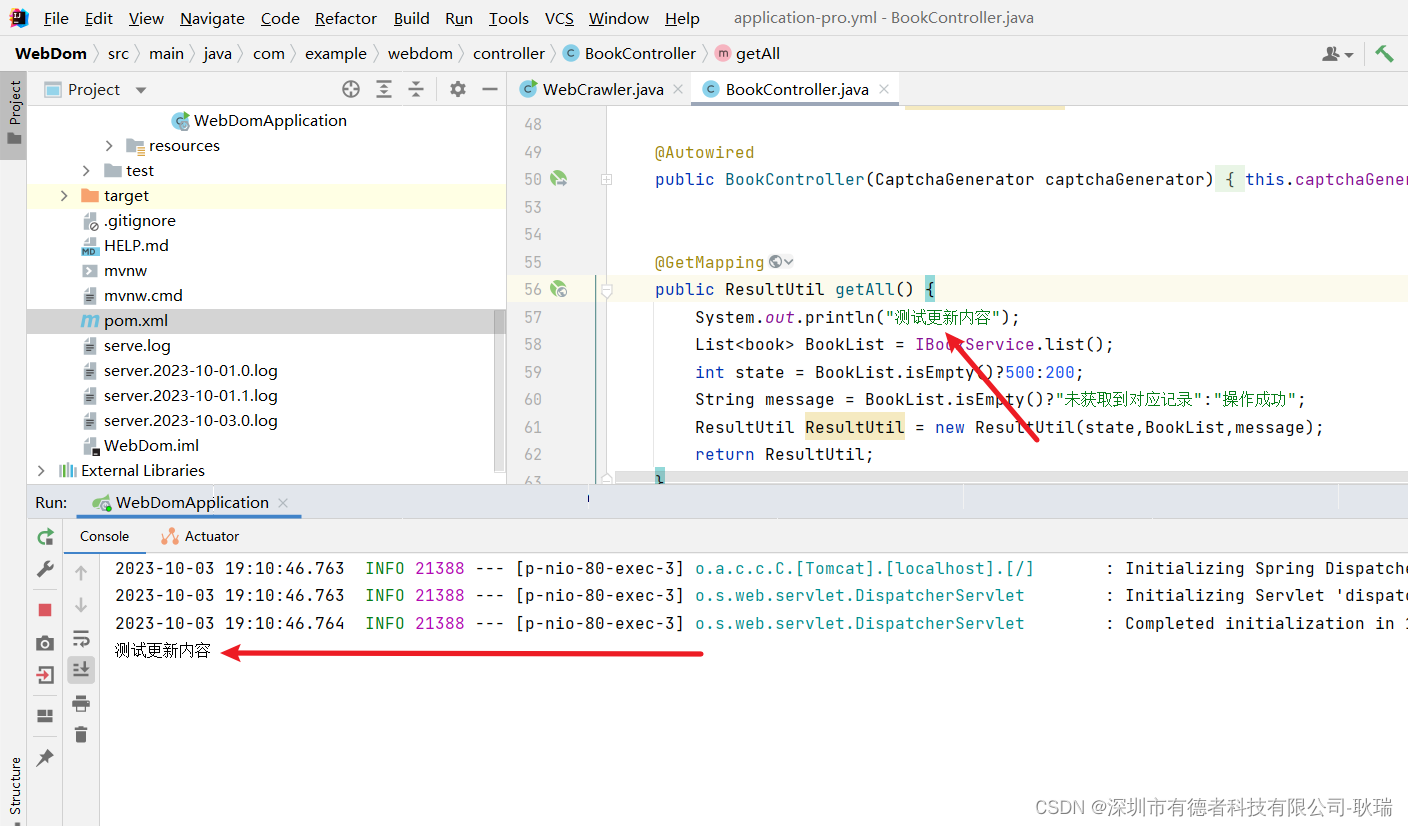
Task: Expand the resources folder
Action: [x=109, y=146]
